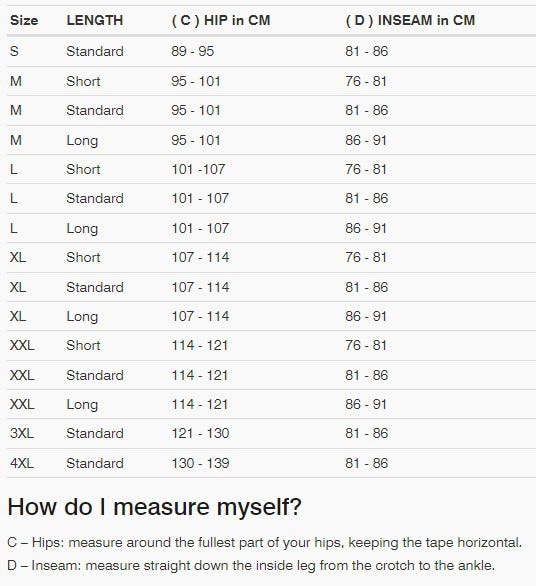Click Long length in the M row
Image resolution: width=536 pixels, height=586 pixels.
pos(82,141)
